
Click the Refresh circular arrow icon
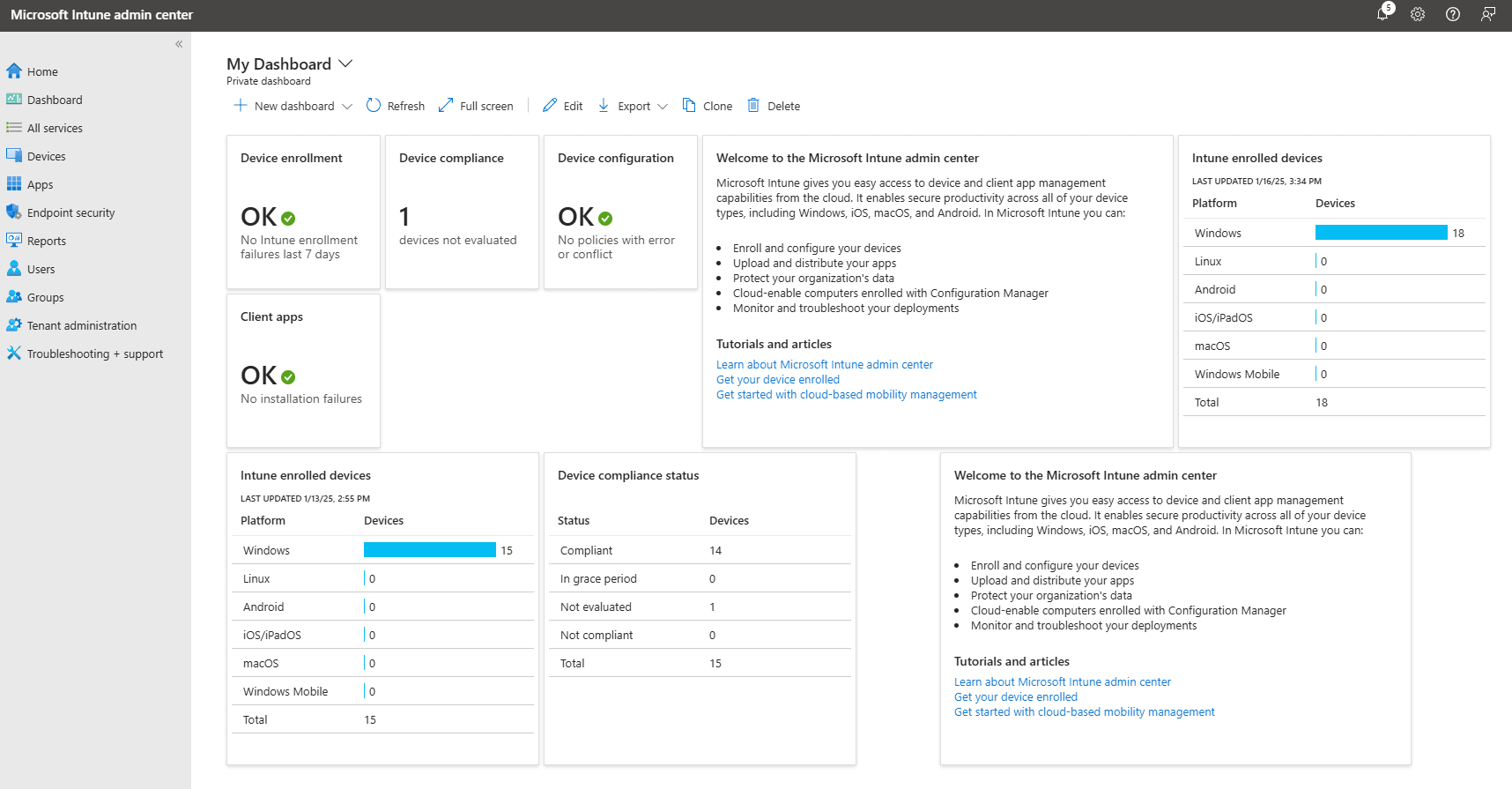374,106
